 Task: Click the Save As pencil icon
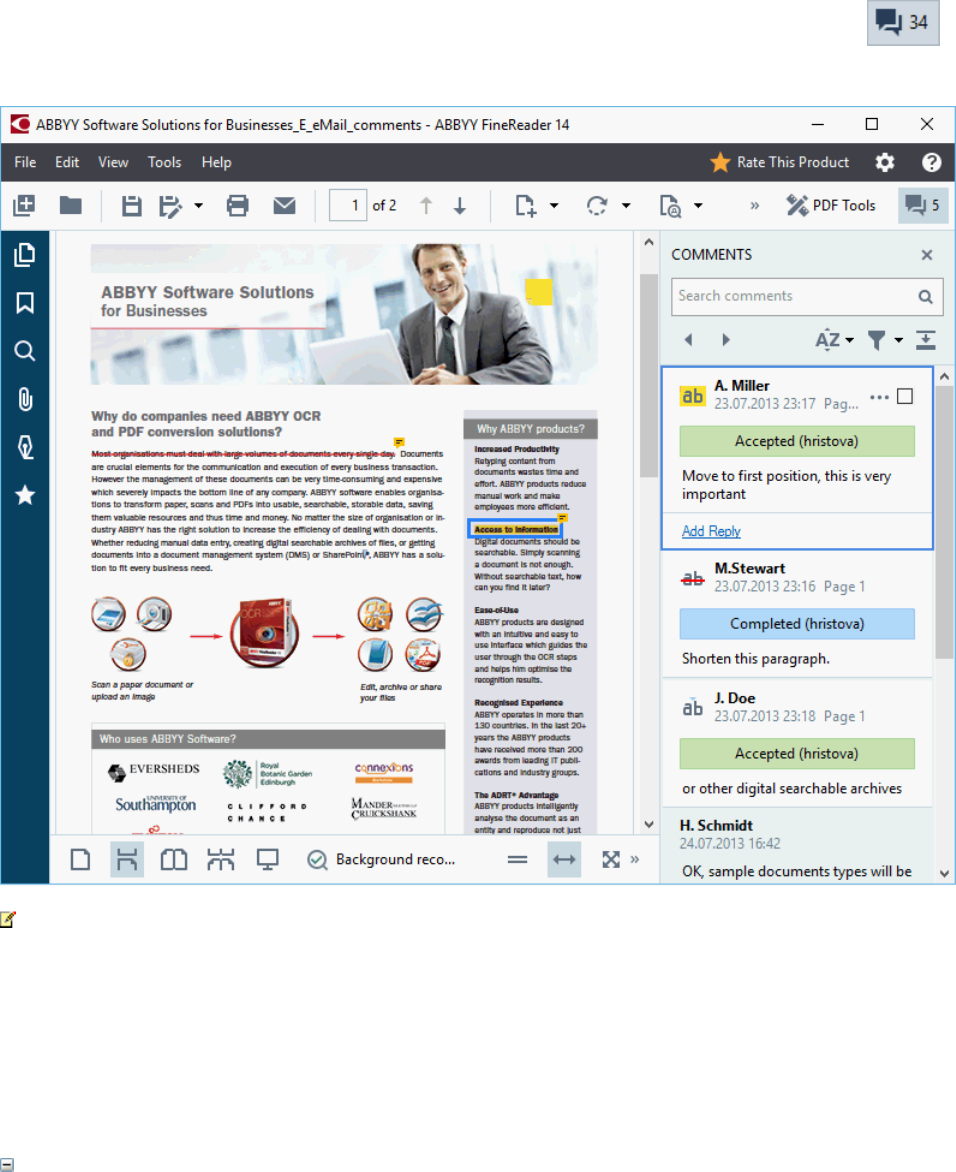(x=170, y=206)
